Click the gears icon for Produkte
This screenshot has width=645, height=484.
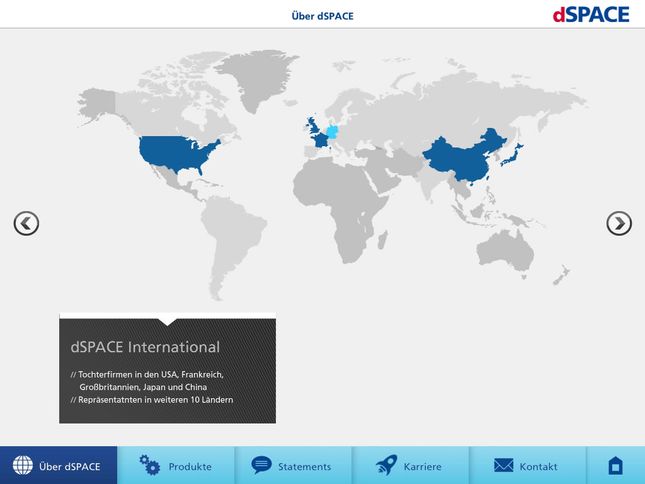tap(149, 465)
